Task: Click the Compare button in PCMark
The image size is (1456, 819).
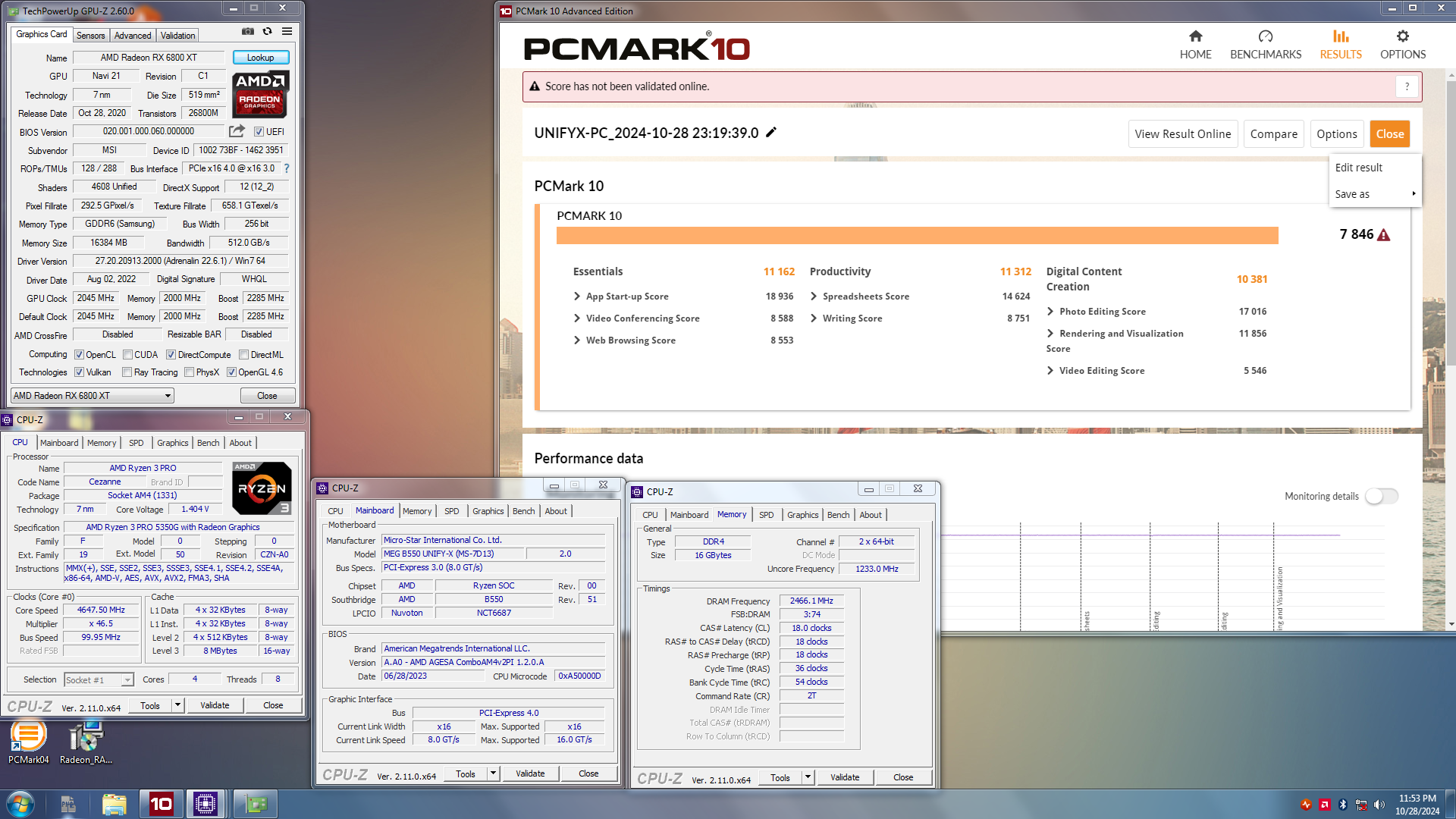Action: tap(1274, 134)
